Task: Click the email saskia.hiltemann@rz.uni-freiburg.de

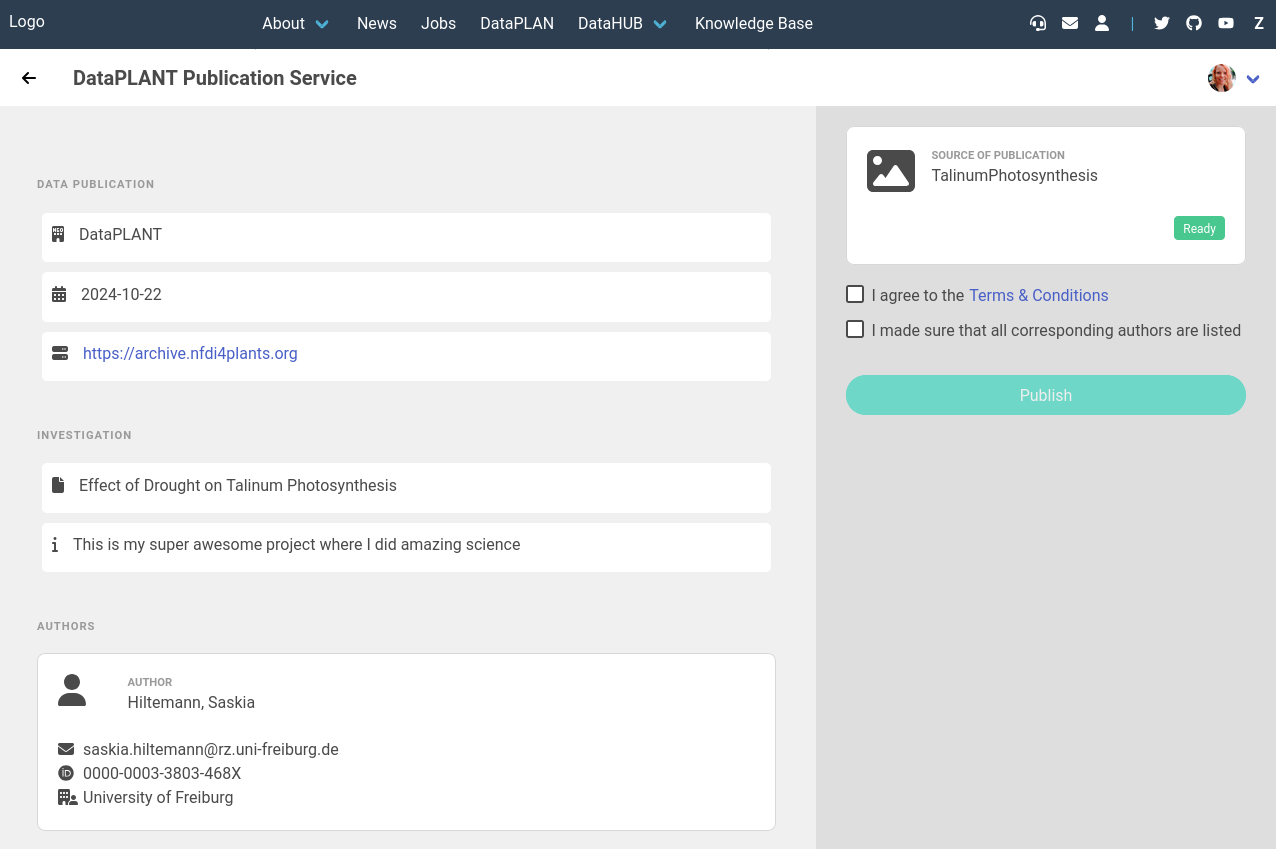Action: (x=211, y=749)
